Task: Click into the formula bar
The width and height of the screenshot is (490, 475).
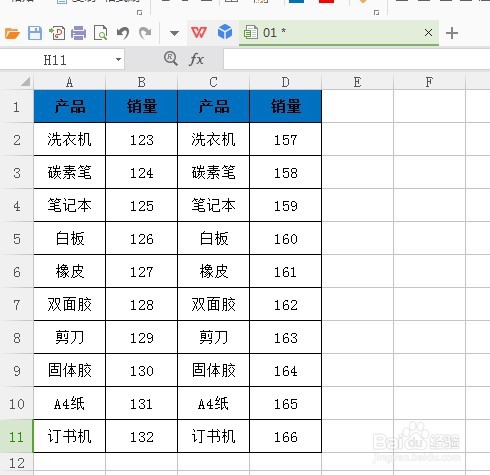Action: [357, 60]
